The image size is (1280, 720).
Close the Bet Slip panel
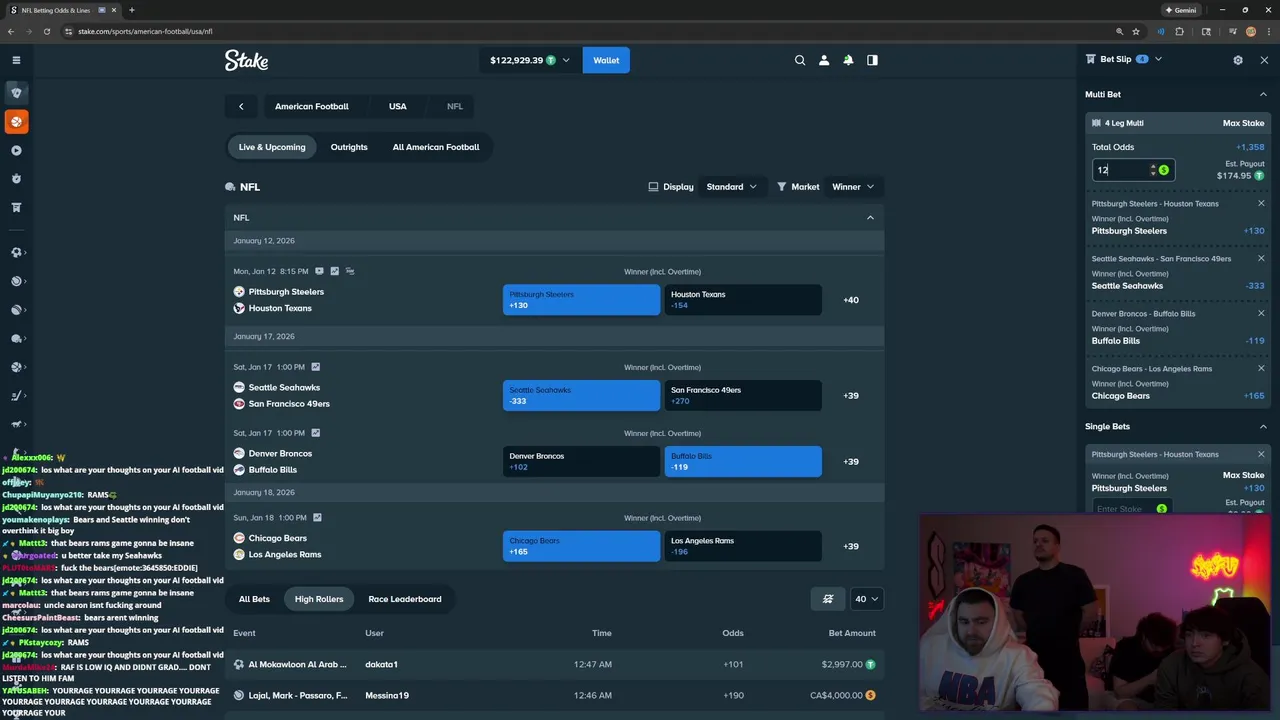(1264, 60)
